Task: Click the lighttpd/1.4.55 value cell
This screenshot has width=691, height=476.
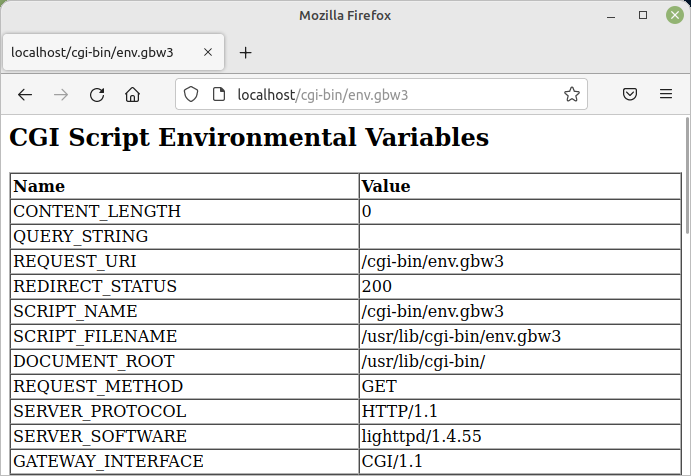Action: click(x=414, y=436)
